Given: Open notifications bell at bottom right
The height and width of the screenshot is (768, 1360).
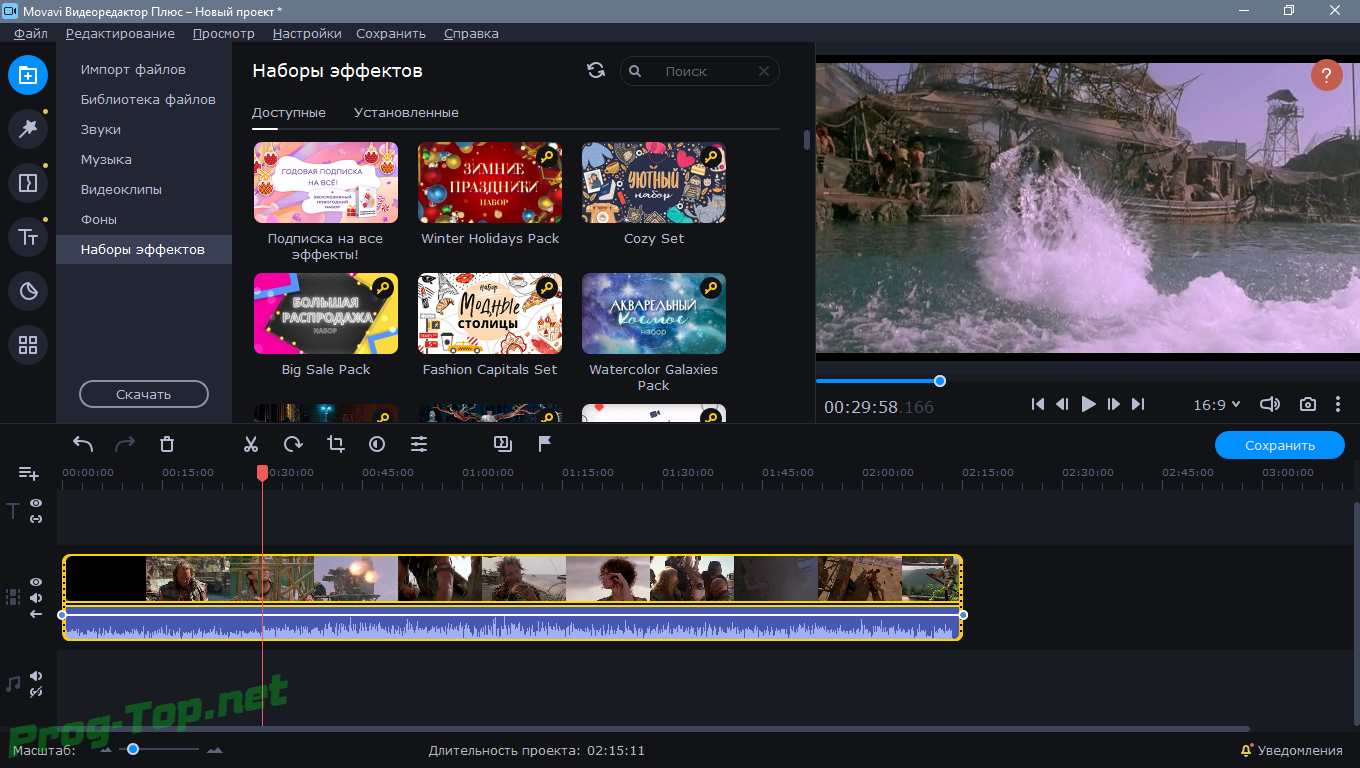Looking at the screenshot, I should click(1246, 750).
